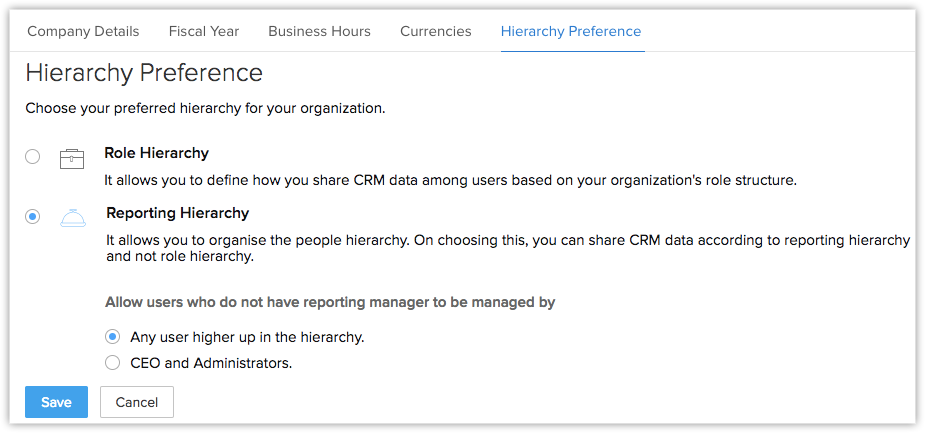The width and height of the screenshot is (925, 433).
Task: Select the Role Hierarchy radio button
Action: (x=33, y=156)
